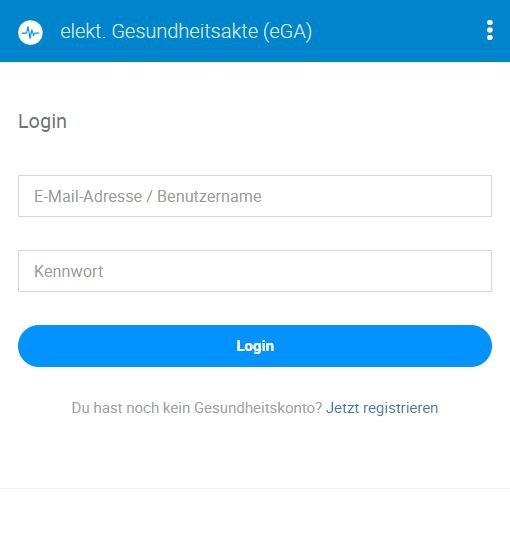Click the blue app header bar
This screenshot has height=547, width=510.
(255, 31)
